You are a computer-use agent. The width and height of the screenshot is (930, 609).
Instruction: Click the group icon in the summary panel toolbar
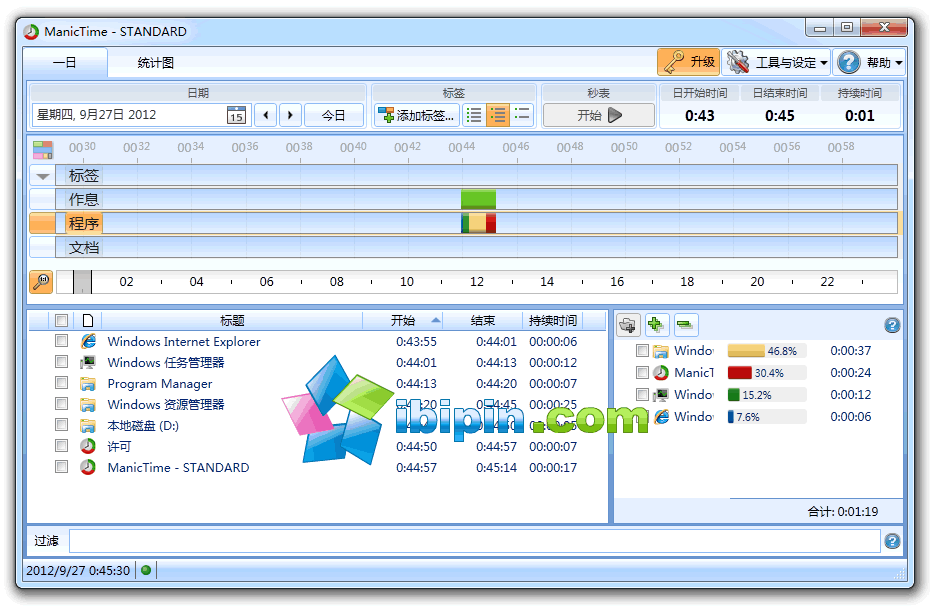[628, 325]
